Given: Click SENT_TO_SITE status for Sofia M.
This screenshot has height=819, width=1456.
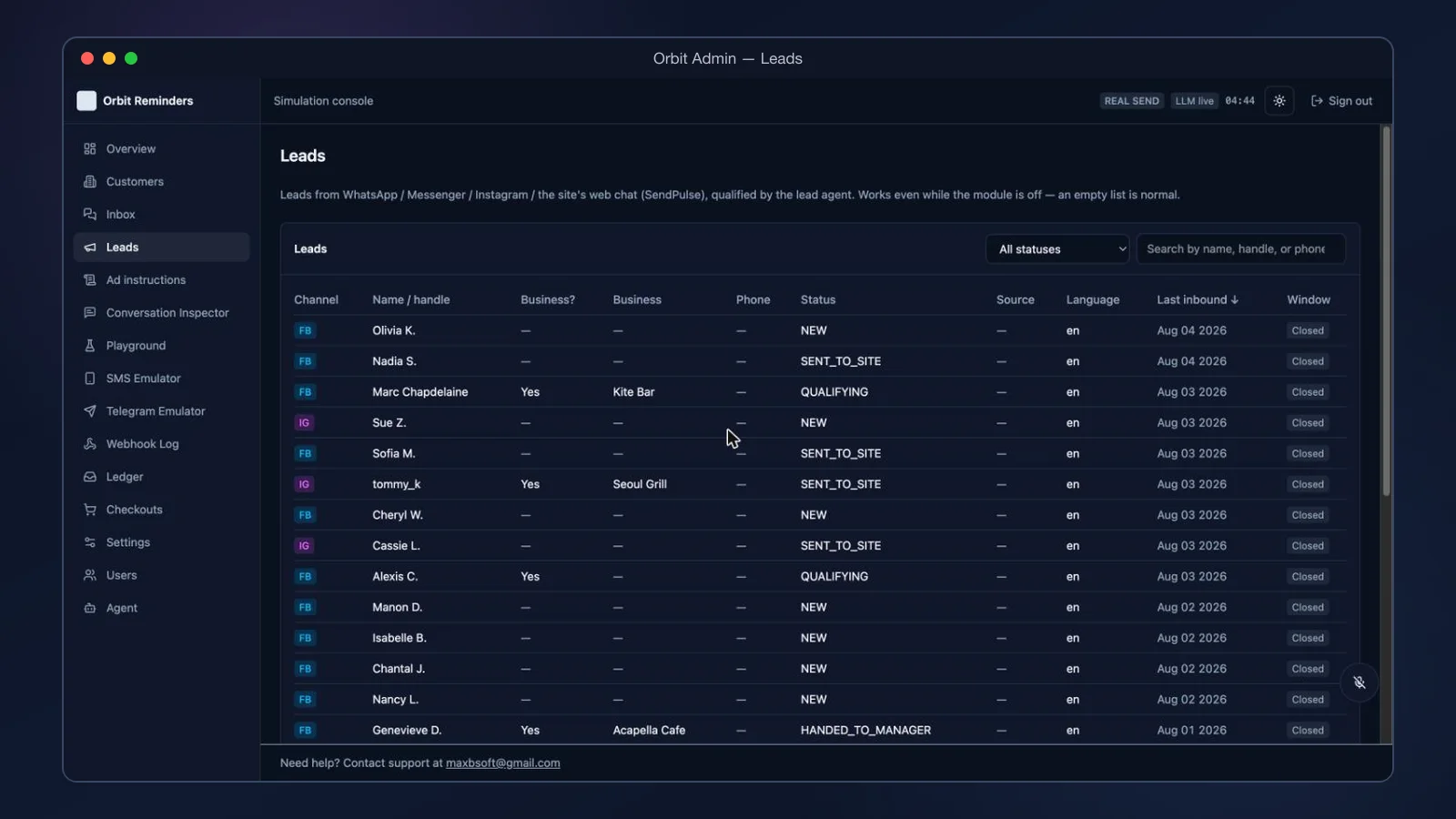Looking at the screenshot, I should pyautogui.click(x=841, y=453).
